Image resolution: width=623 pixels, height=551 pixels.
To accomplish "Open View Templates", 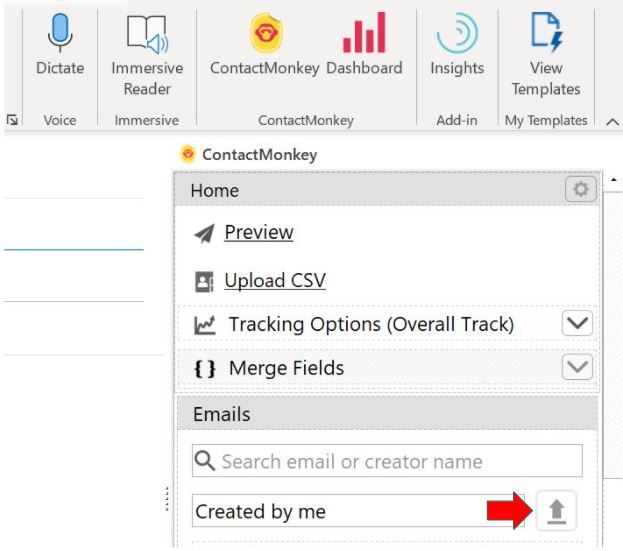I will coord(546,55).
